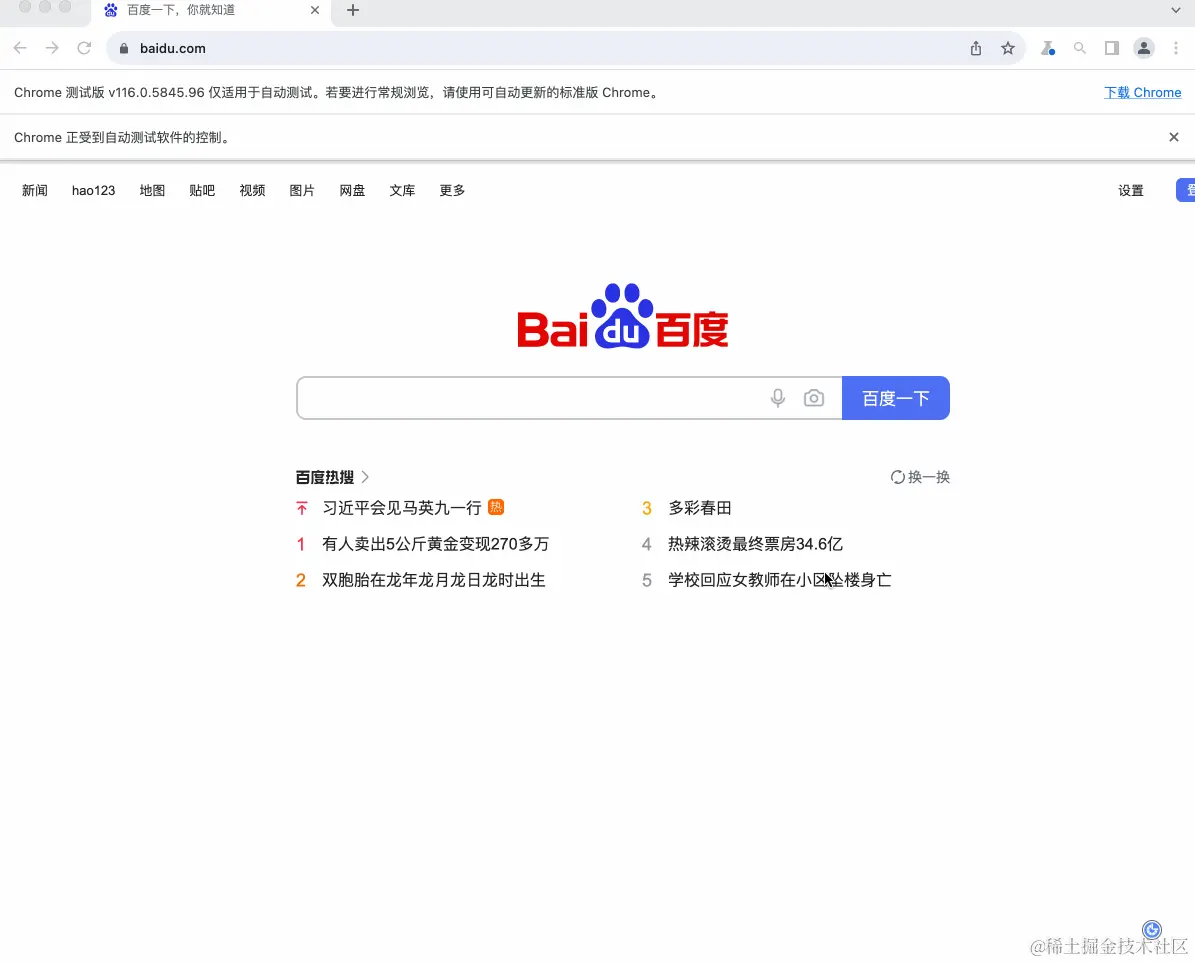The image size is (1195, 962).
Task: Open the 下载 Chrome link
Action: coord(1143,92)
